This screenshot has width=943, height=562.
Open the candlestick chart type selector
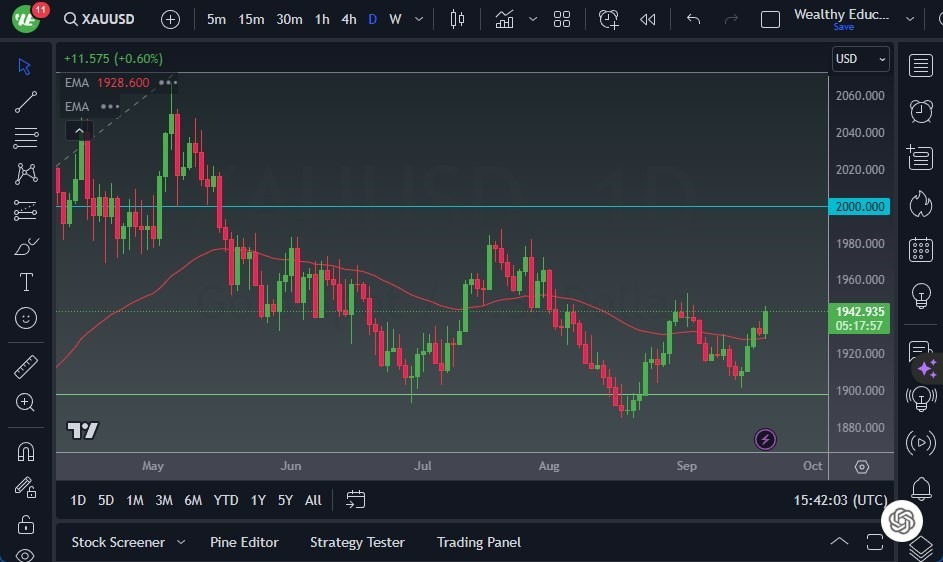[458, 19]
